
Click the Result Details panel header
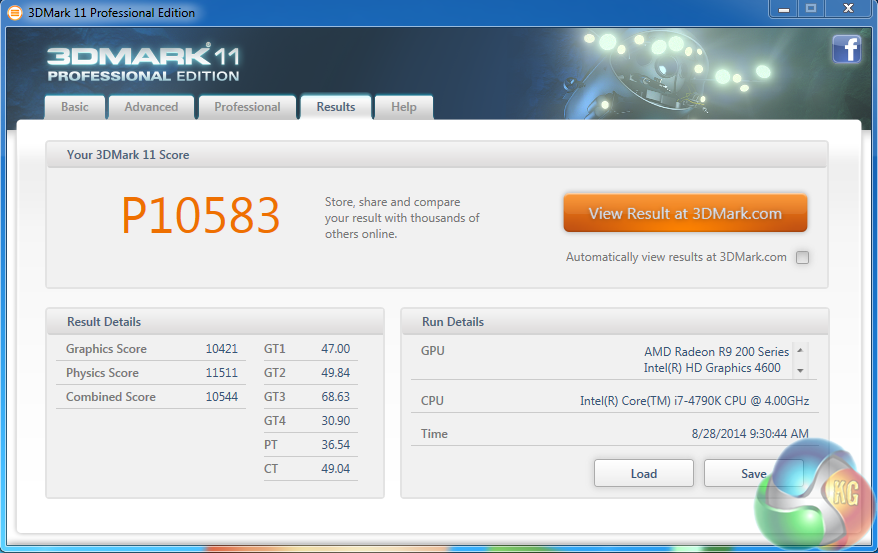pos(215,322)
